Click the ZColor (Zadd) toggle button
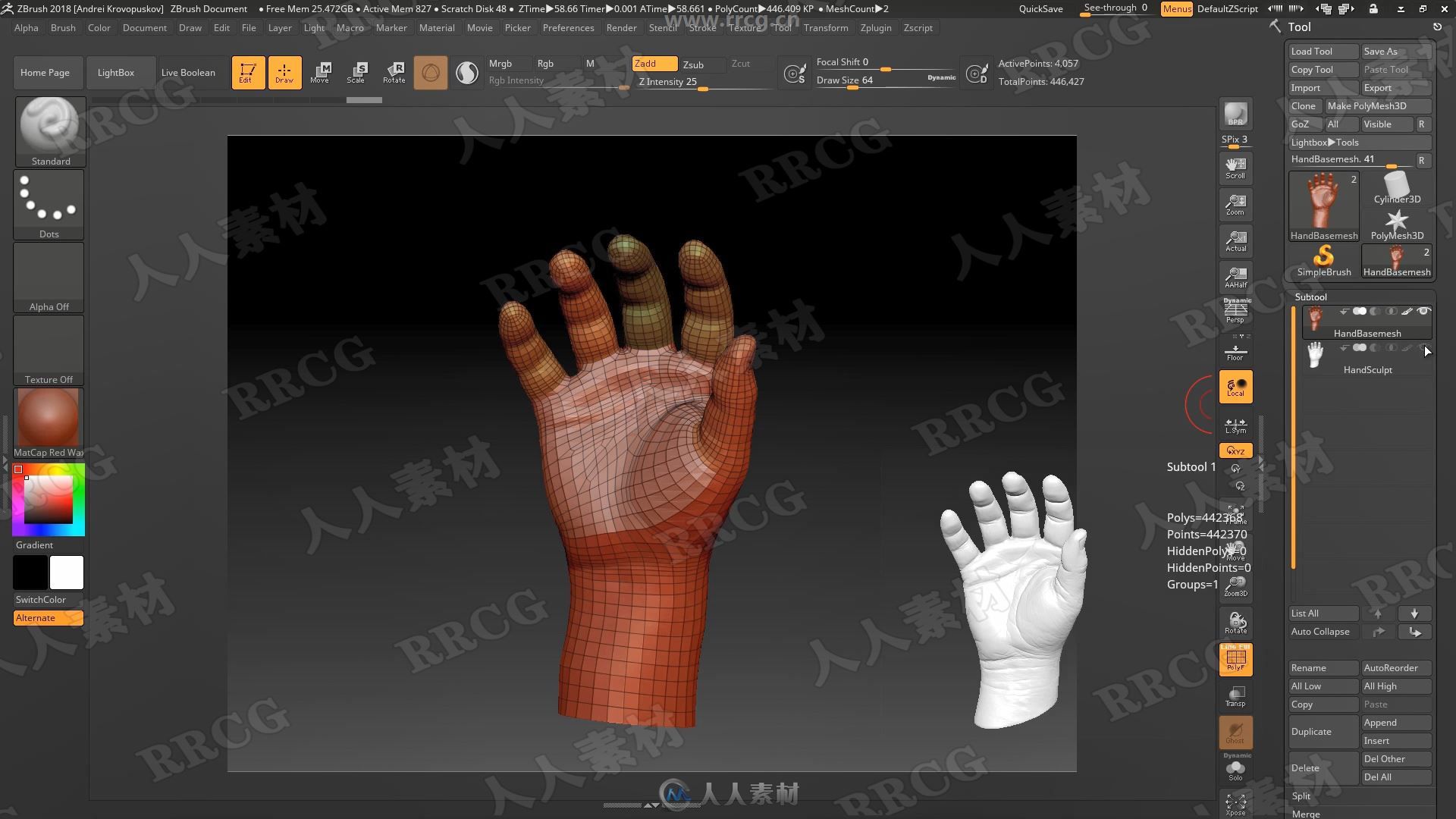 (645, 63)
